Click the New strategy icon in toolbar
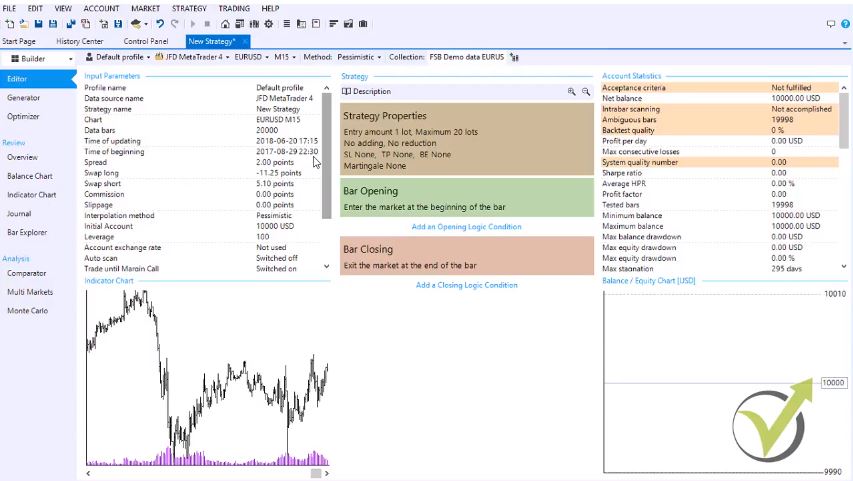This screenshot has width=853, height=481. 8,23
